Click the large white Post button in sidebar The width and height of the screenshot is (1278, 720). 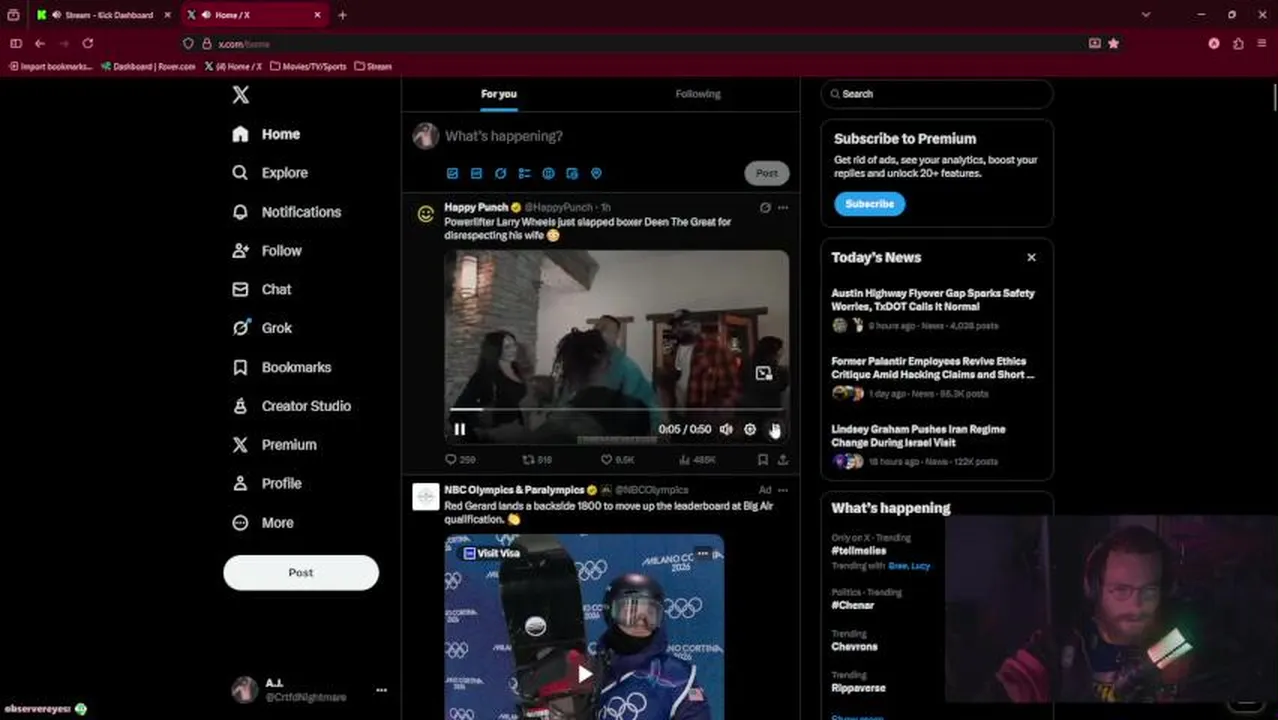pos(301,573)
